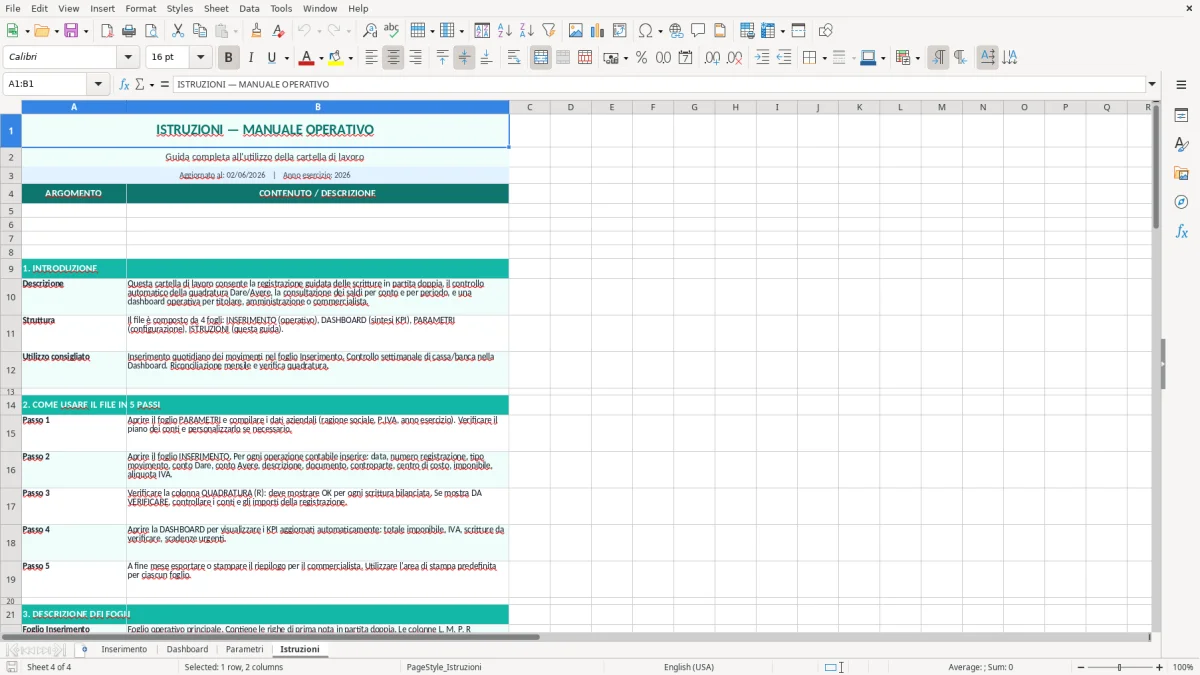Open the sidebar Functions panel
The width and height of the screenshot is (1200, 675).
(1181, 231)
